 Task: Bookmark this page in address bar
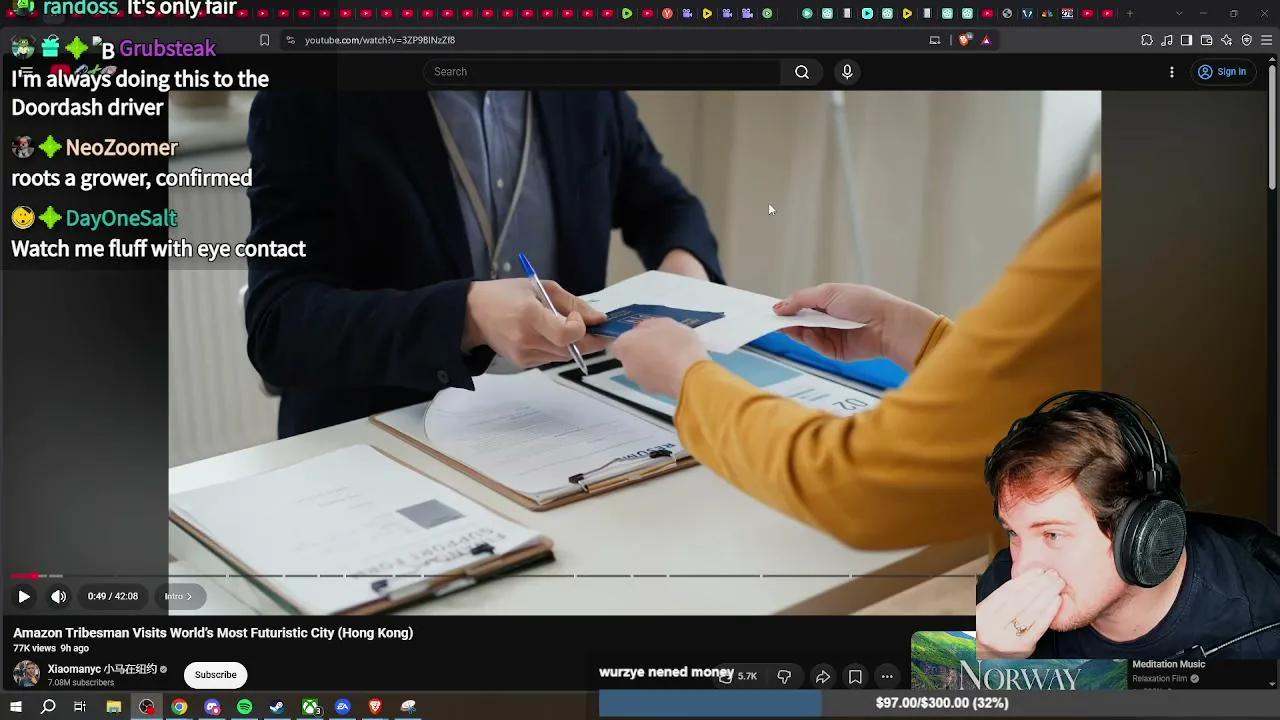[264, 40]
